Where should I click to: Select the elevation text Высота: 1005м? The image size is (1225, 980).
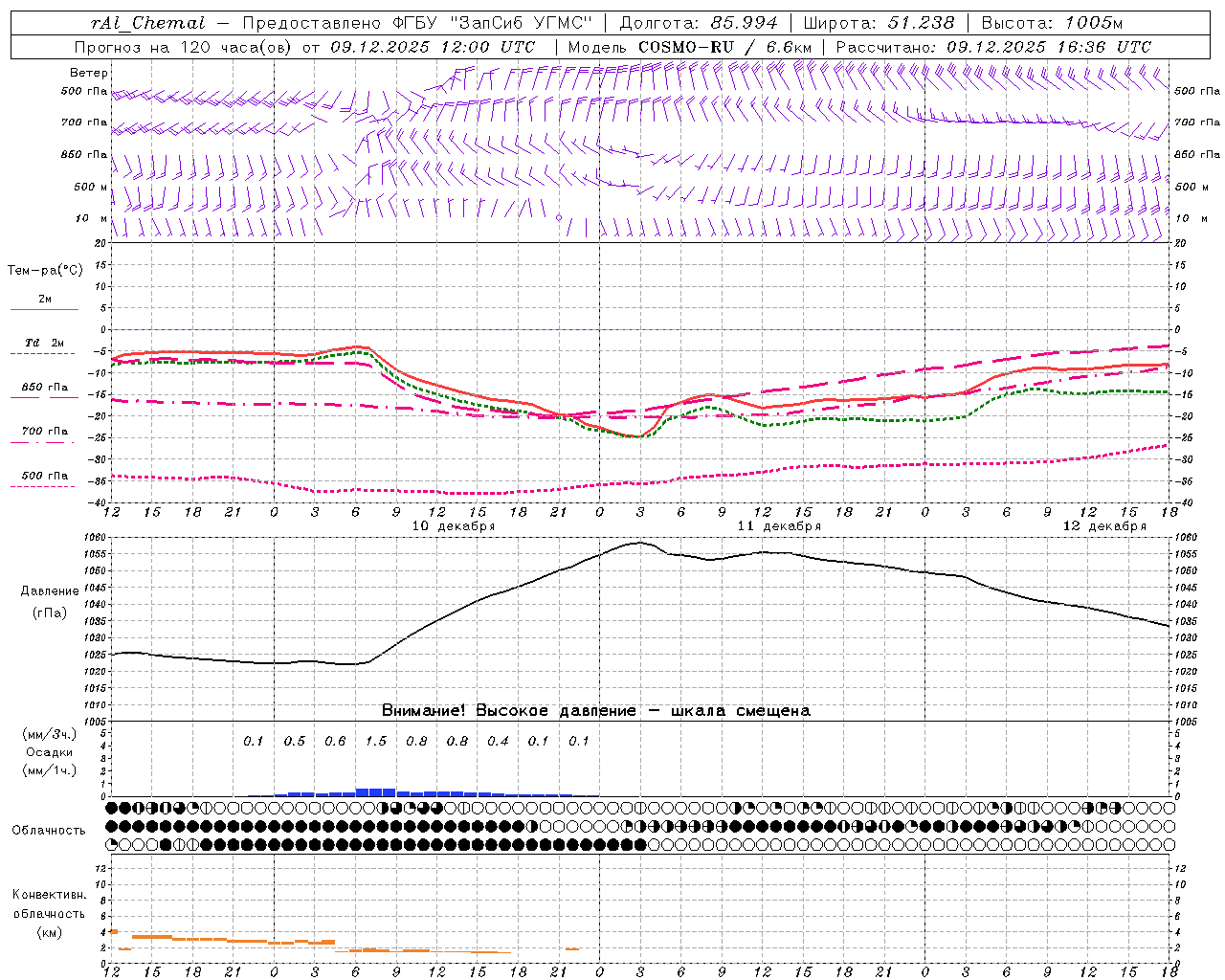[1052, 23]
